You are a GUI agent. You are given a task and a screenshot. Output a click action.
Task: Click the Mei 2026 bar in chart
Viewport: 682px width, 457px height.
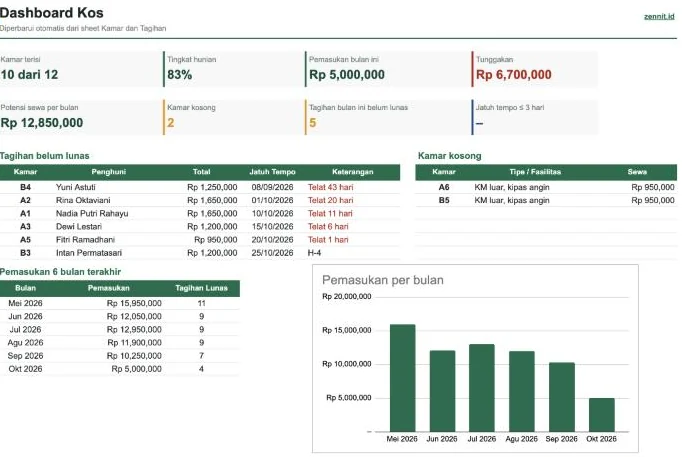[x=402, y=378]
